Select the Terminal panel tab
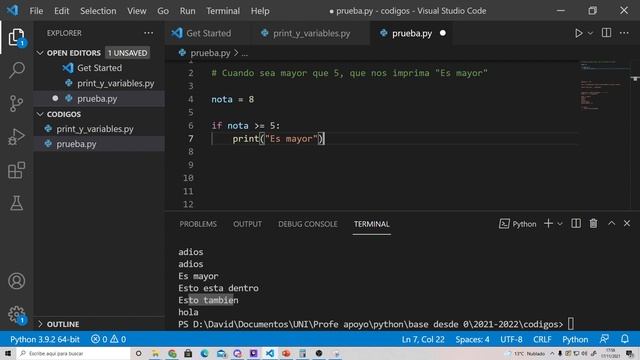Image resolution: width=640 pixels, height=360 pixels. coord(371,224)
